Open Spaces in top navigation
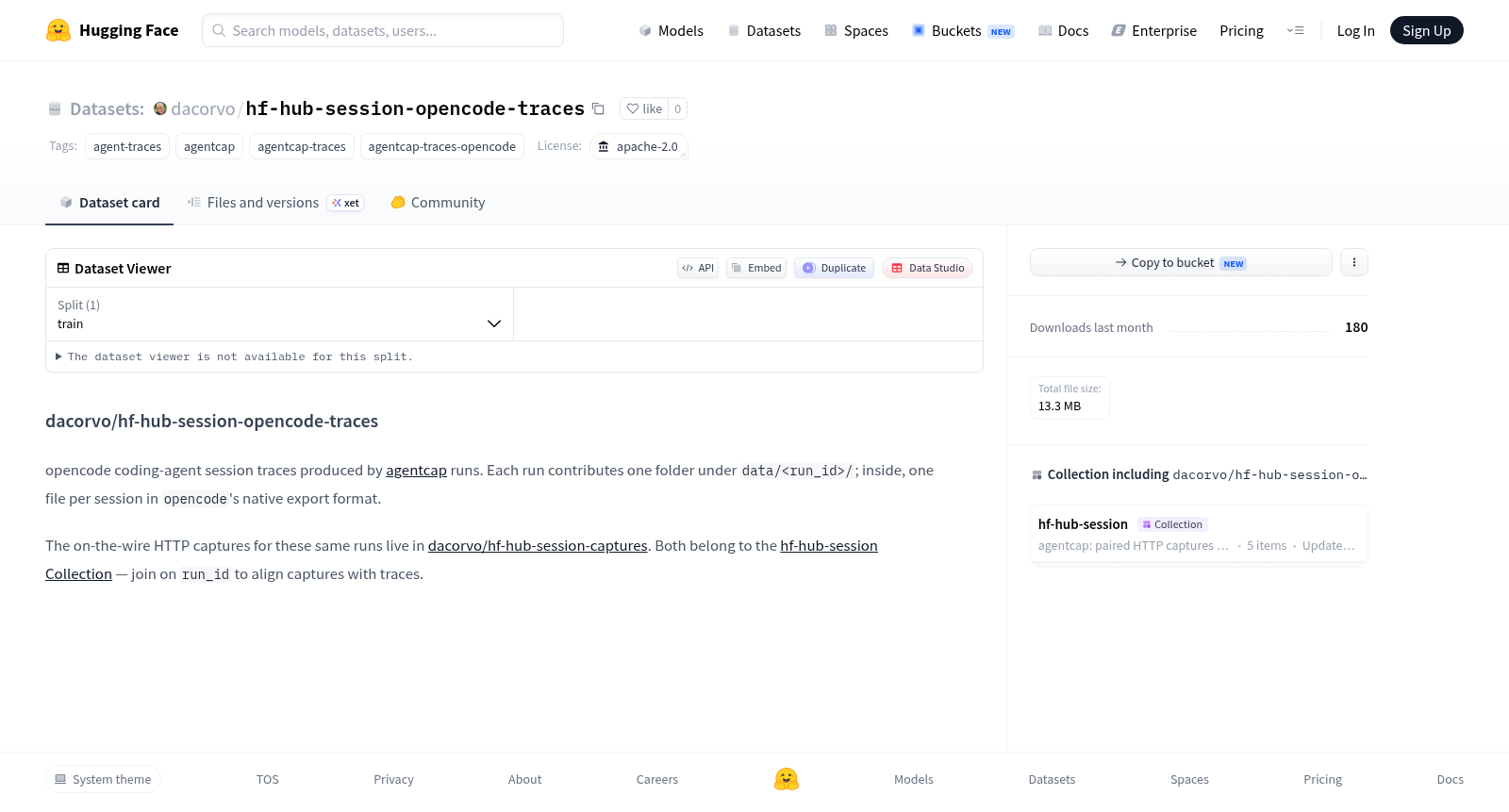 pos(856,30)
